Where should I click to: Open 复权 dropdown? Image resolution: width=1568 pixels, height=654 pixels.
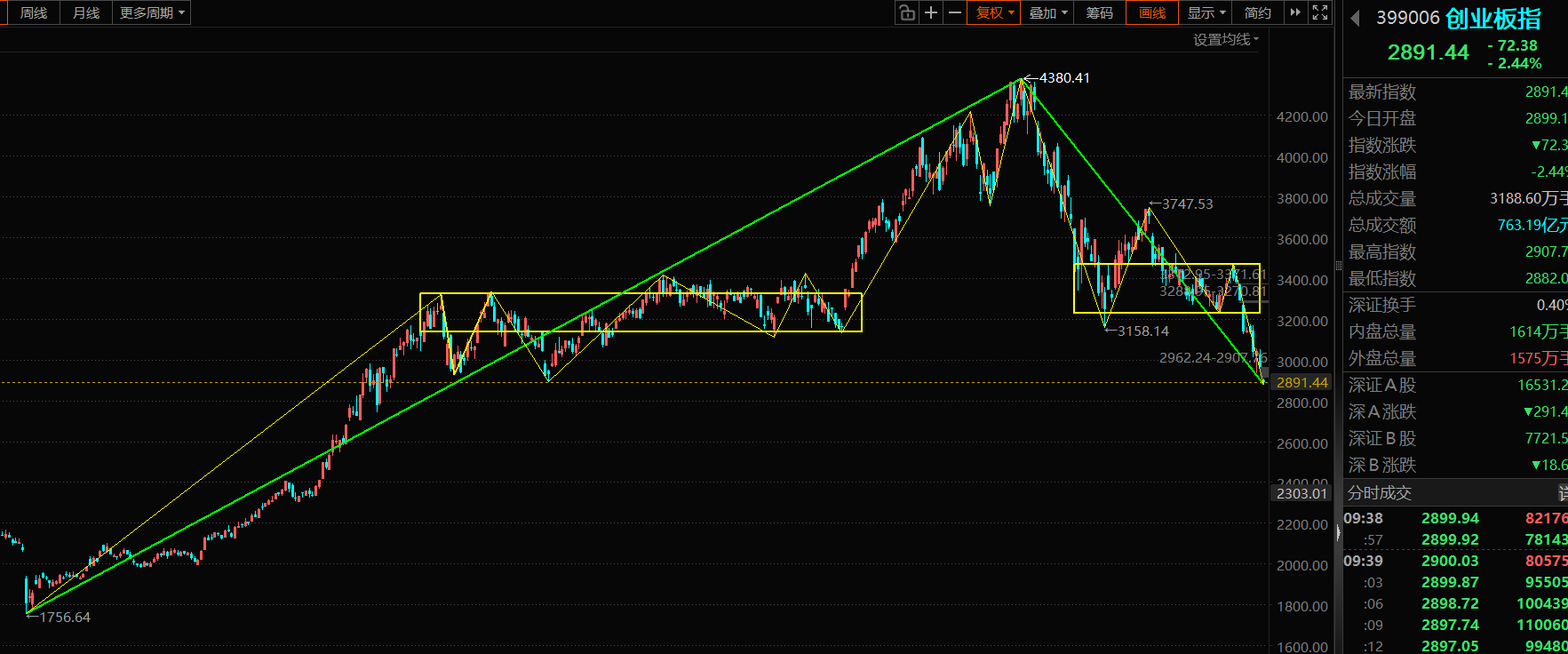[994, 12]
